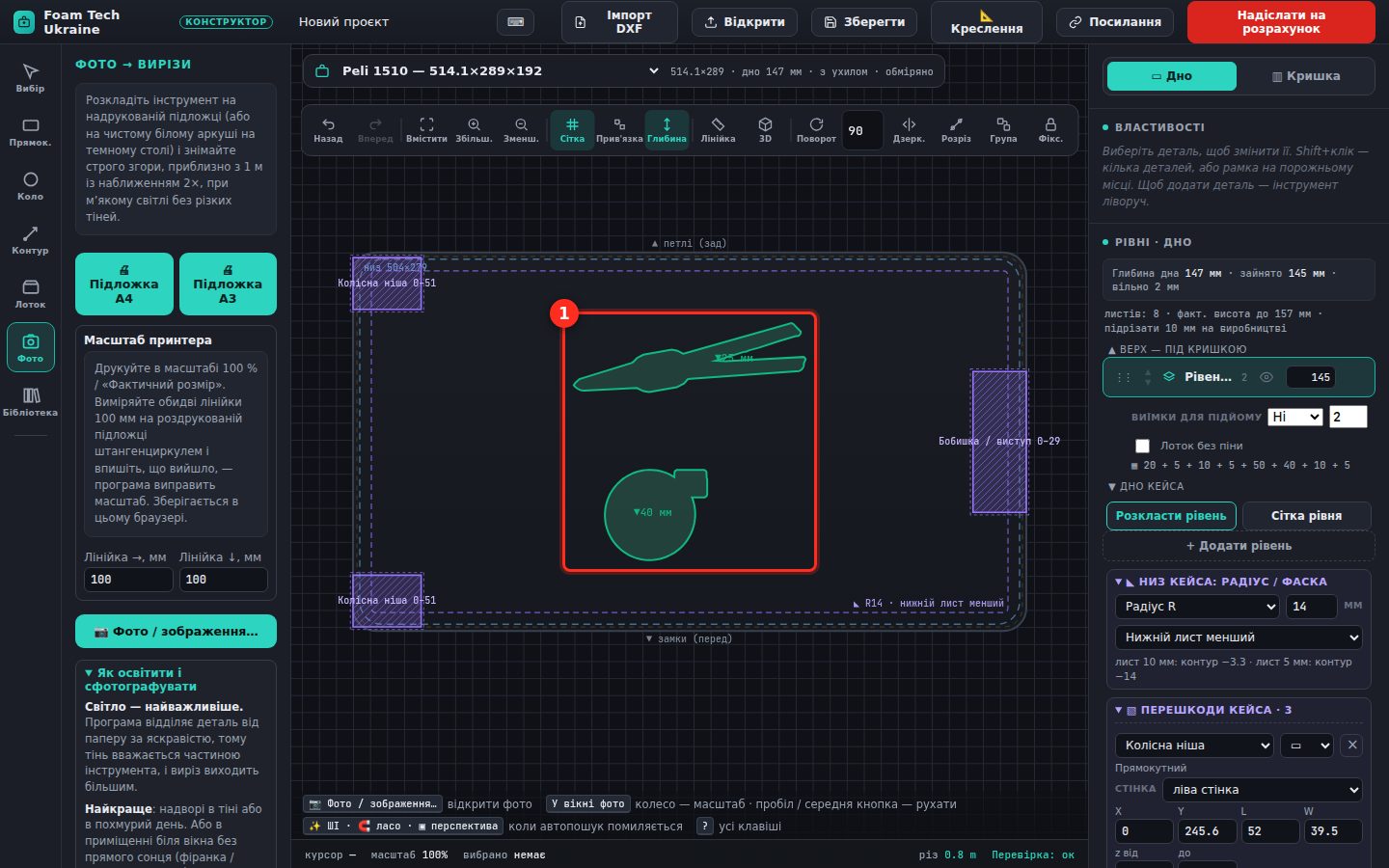Choose the Прямок. rectangle tool
This screenshot has width=1389, height=868.
[30, 131]
